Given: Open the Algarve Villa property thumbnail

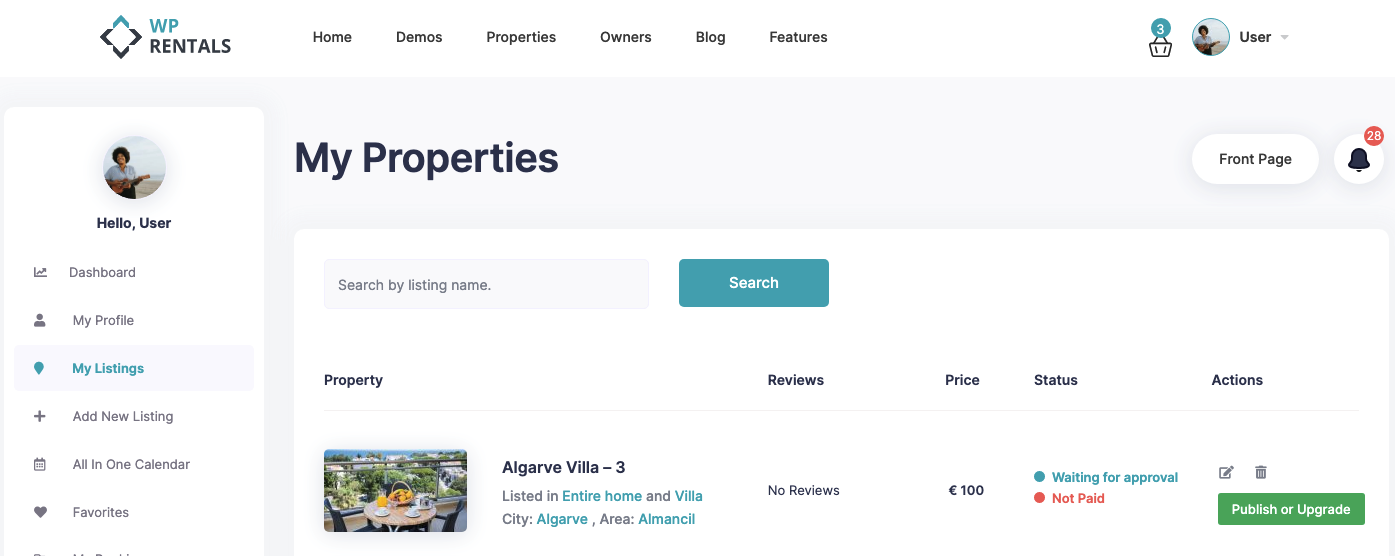Looking at the screenshot, I should (395, 491).
